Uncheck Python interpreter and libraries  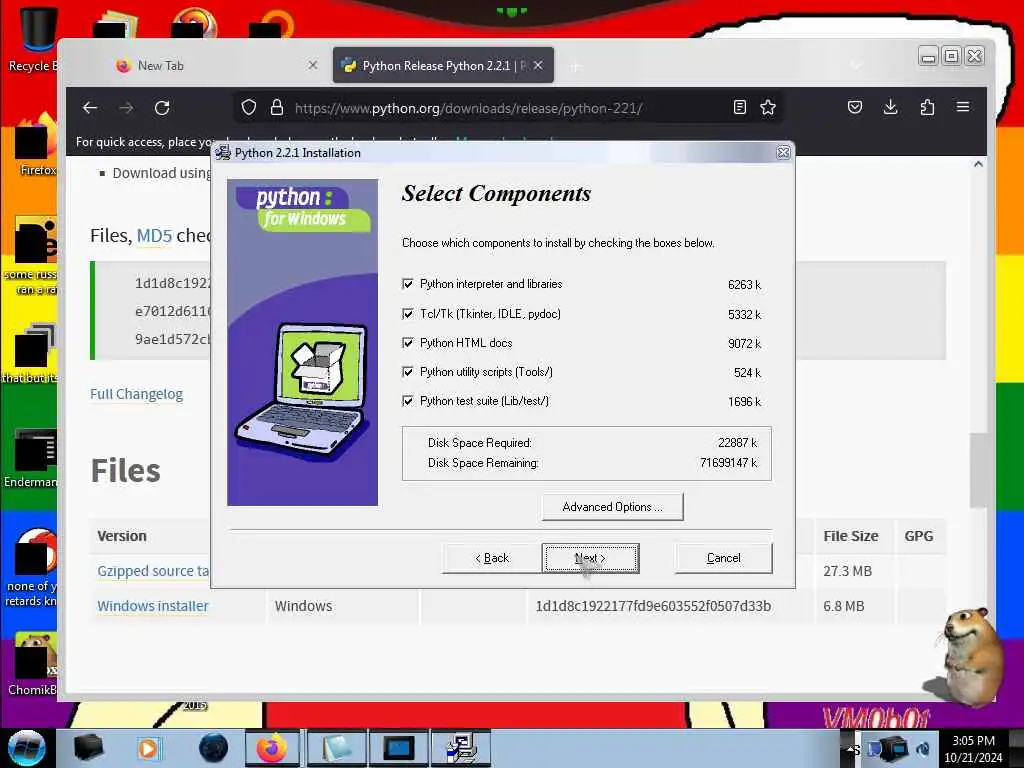point(408,284)
